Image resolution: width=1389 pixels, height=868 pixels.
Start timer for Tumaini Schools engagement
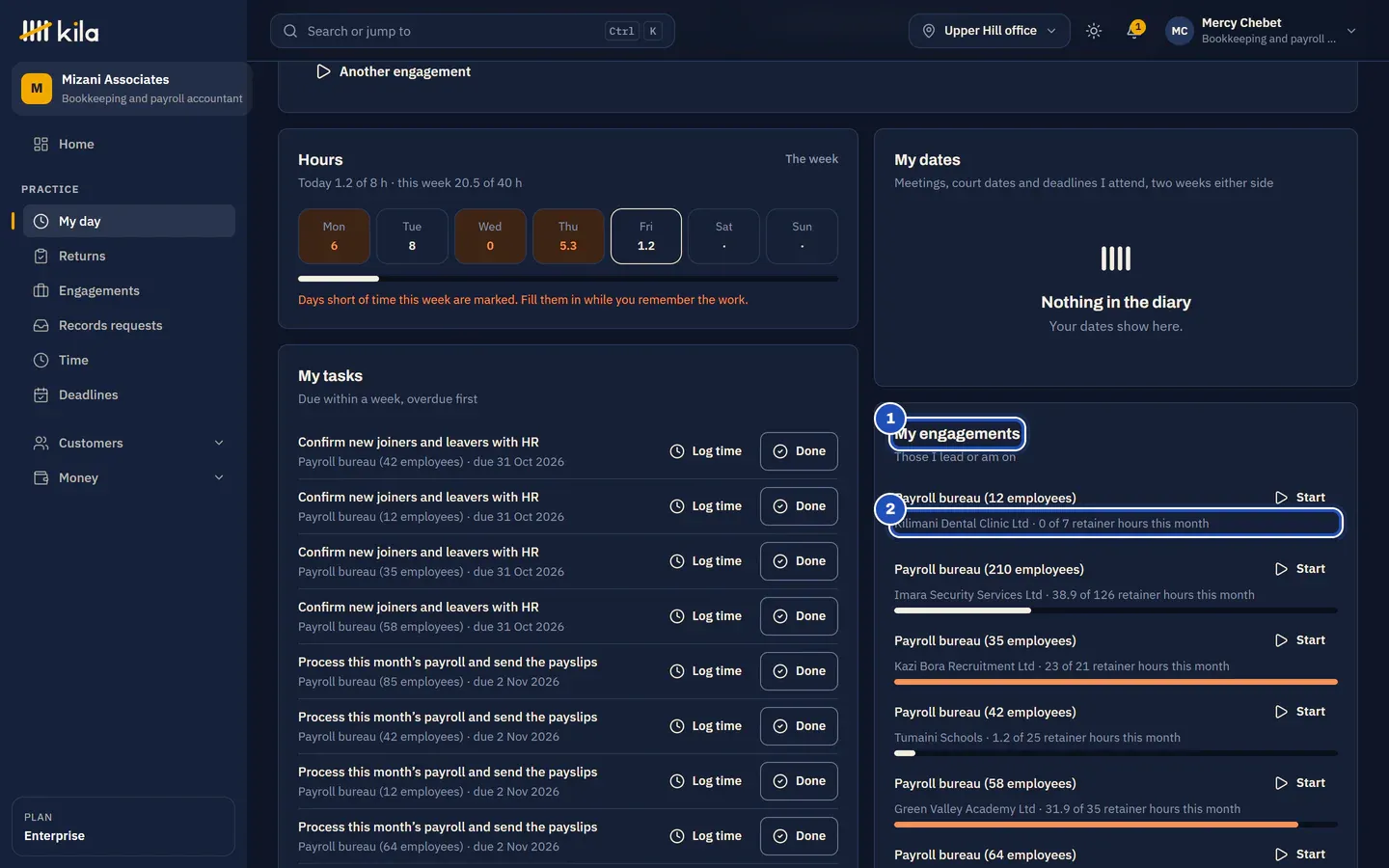point(1300,712)
